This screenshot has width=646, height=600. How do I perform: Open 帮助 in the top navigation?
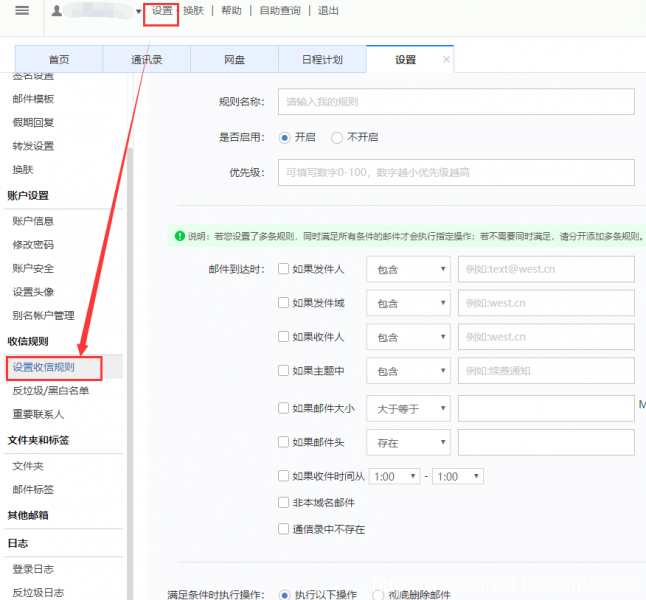(x=232, y=11)
